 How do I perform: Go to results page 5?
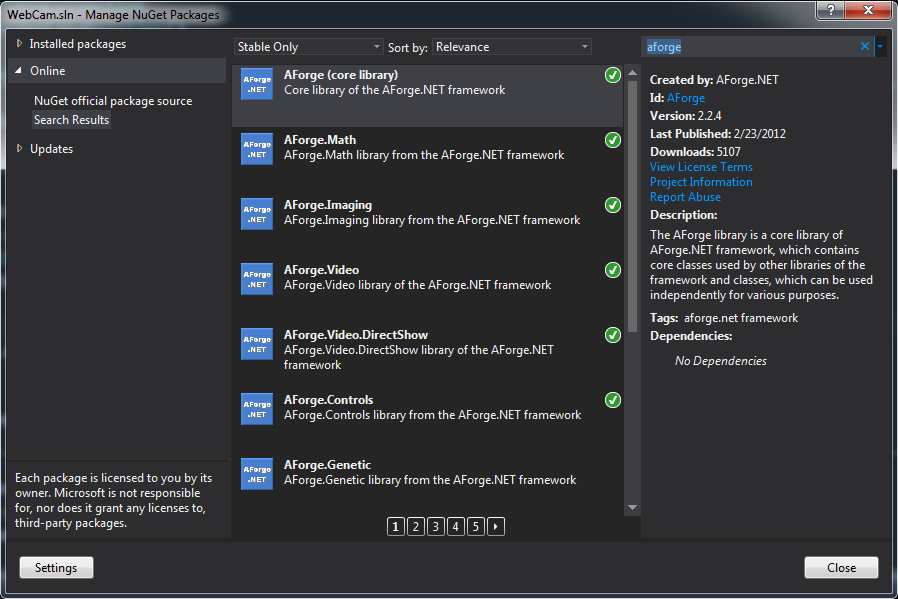pos(476,526)
